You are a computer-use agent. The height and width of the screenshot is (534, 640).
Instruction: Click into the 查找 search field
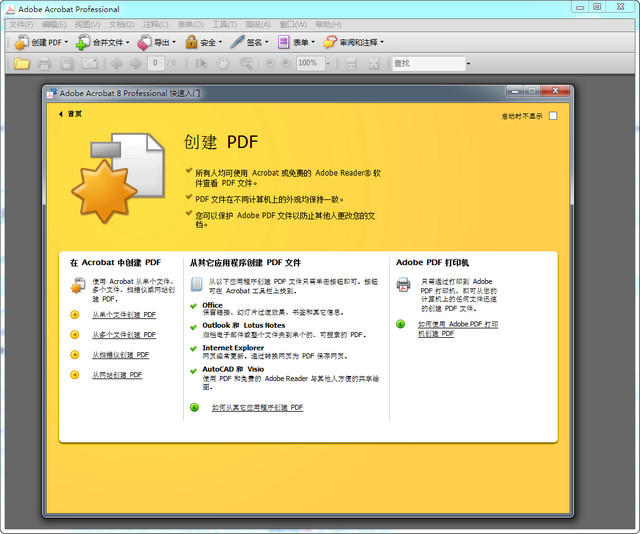pyautogui.click(x=426, y=64)
